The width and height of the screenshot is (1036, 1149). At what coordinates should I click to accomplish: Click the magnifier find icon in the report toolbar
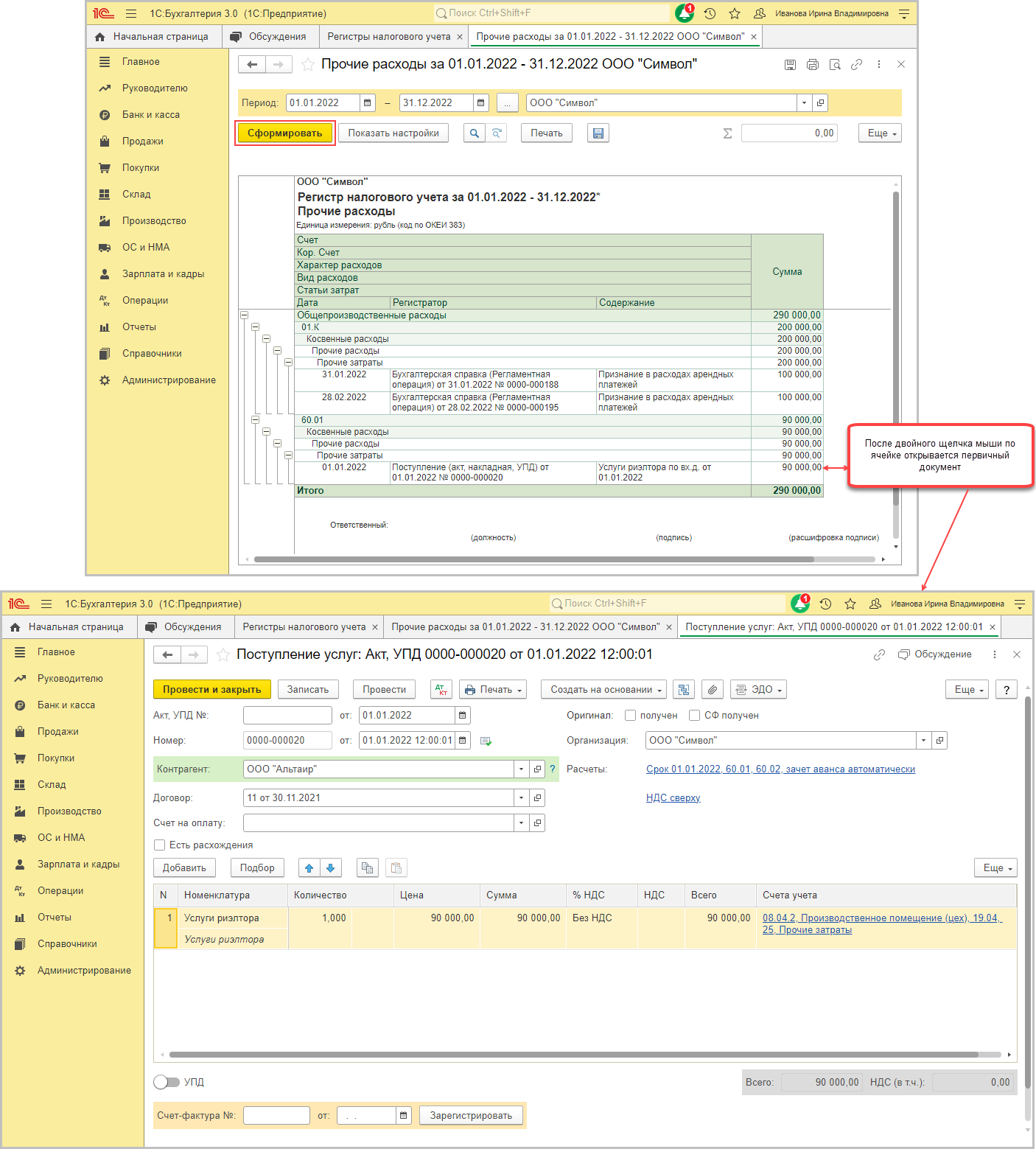pyautogui.click(x=475, y=133)
